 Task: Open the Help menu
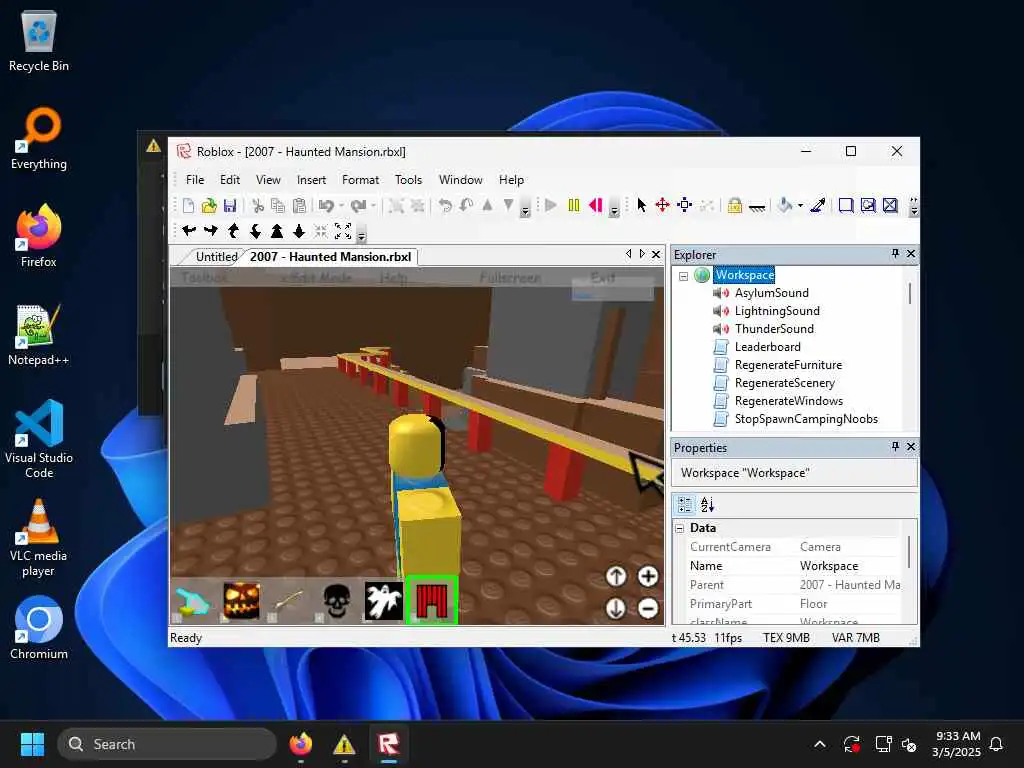tap(511, 180)
